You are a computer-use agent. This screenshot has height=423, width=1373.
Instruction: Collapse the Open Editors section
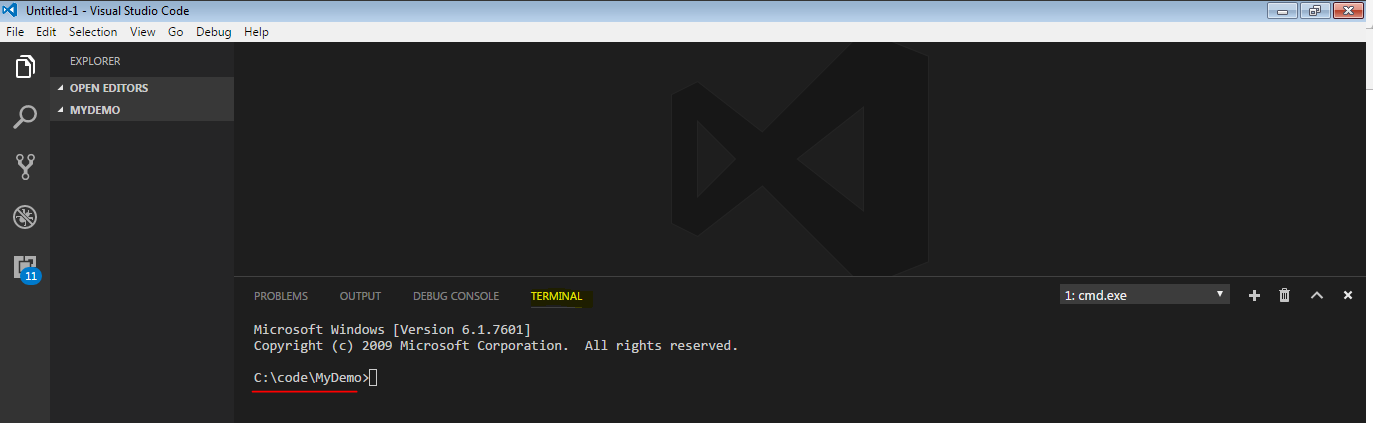[142, 88]
